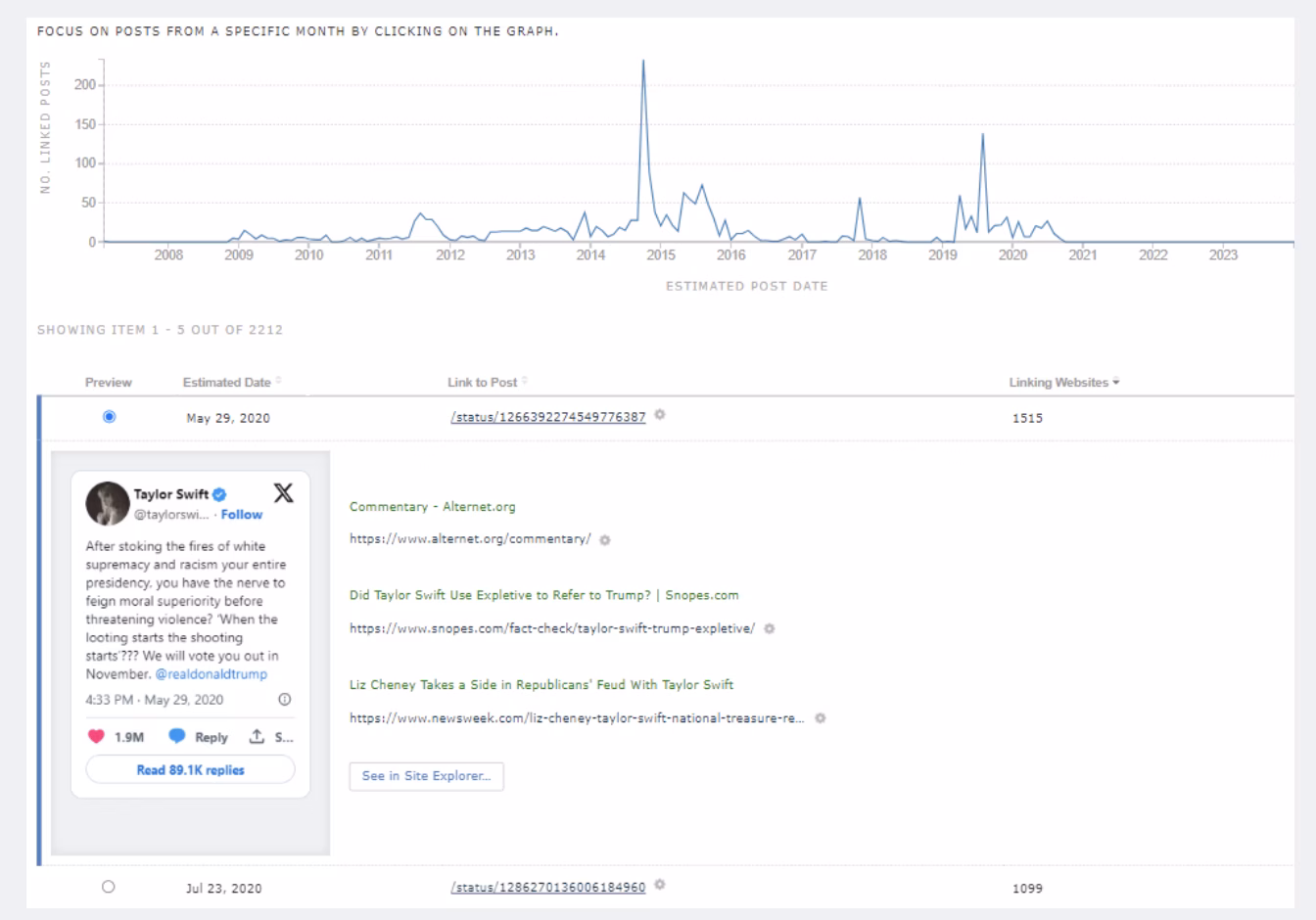Open gear icon next to alternet.org URL
Image resolution: width=1316 pixels, height=920 pixels.
click(x=605, y=540)
